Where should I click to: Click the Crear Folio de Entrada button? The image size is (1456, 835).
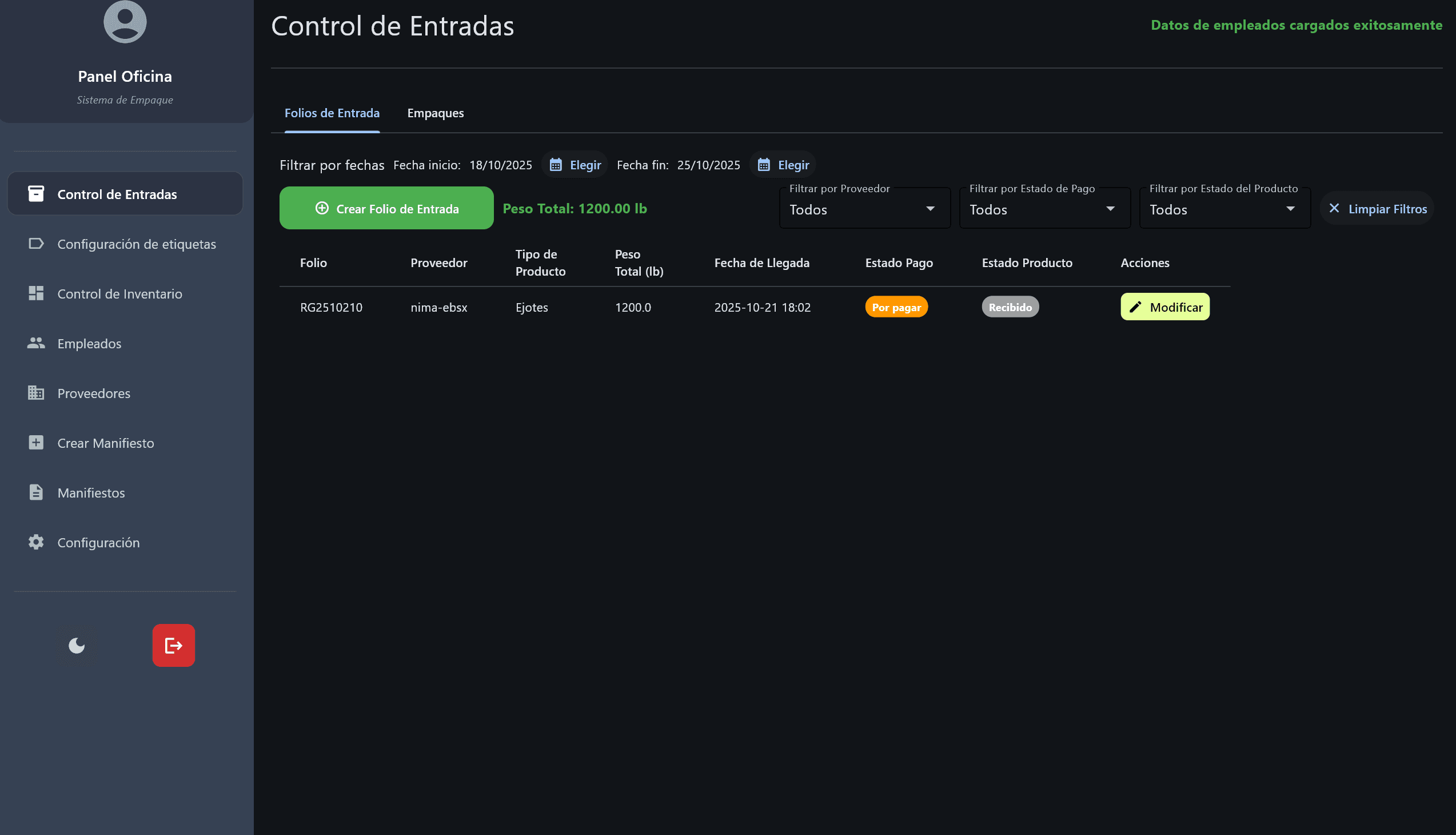[386, 209]
